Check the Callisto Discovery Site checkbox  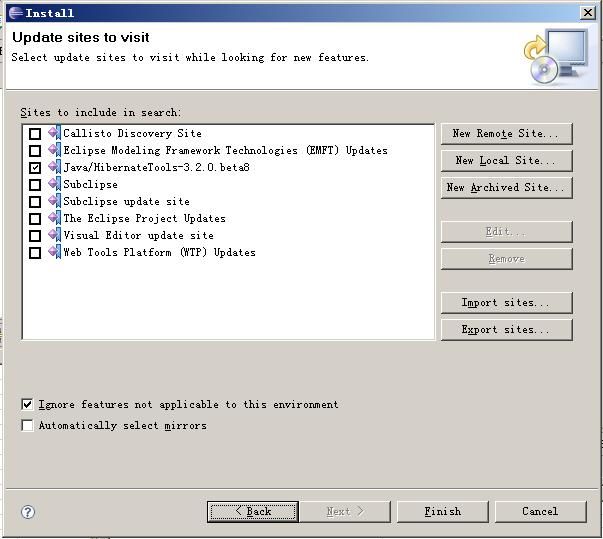[35, 134]
